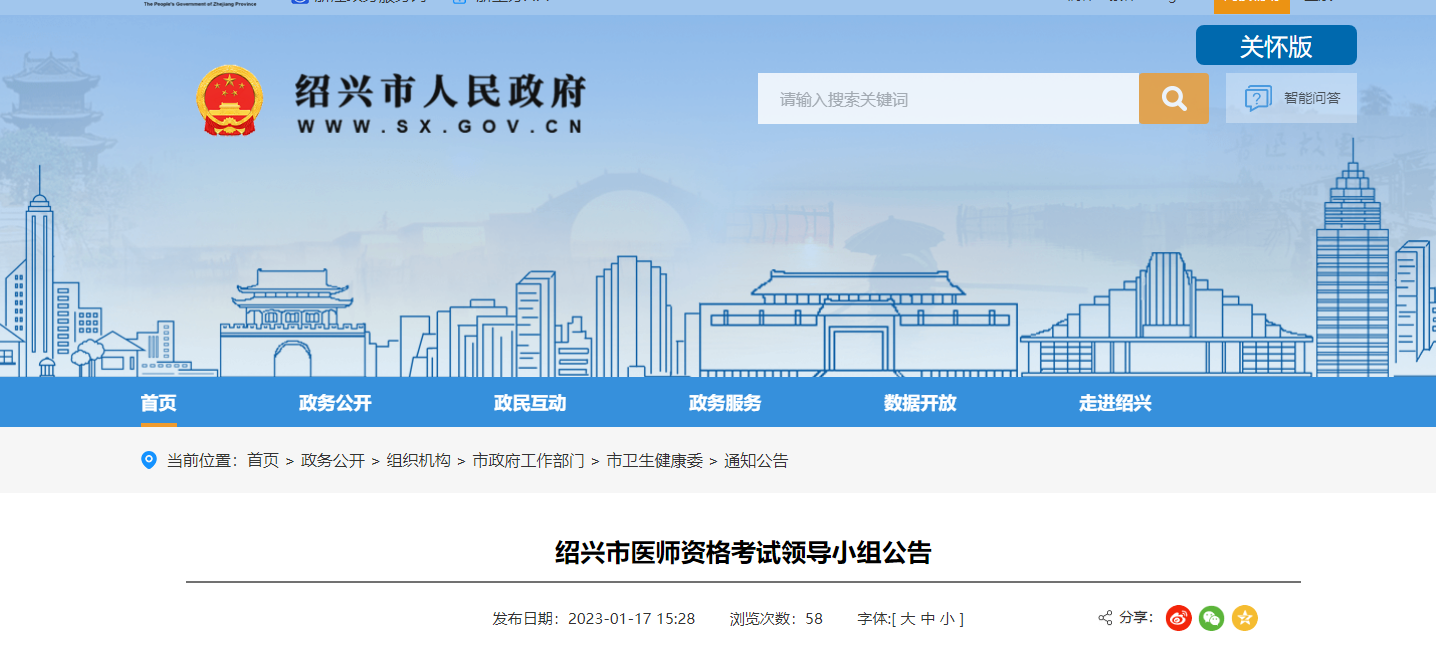Viewport: 1436px width, 655px height.
Task: Go to 通知公告 in the breadcrumb
Action: (757, 461)
